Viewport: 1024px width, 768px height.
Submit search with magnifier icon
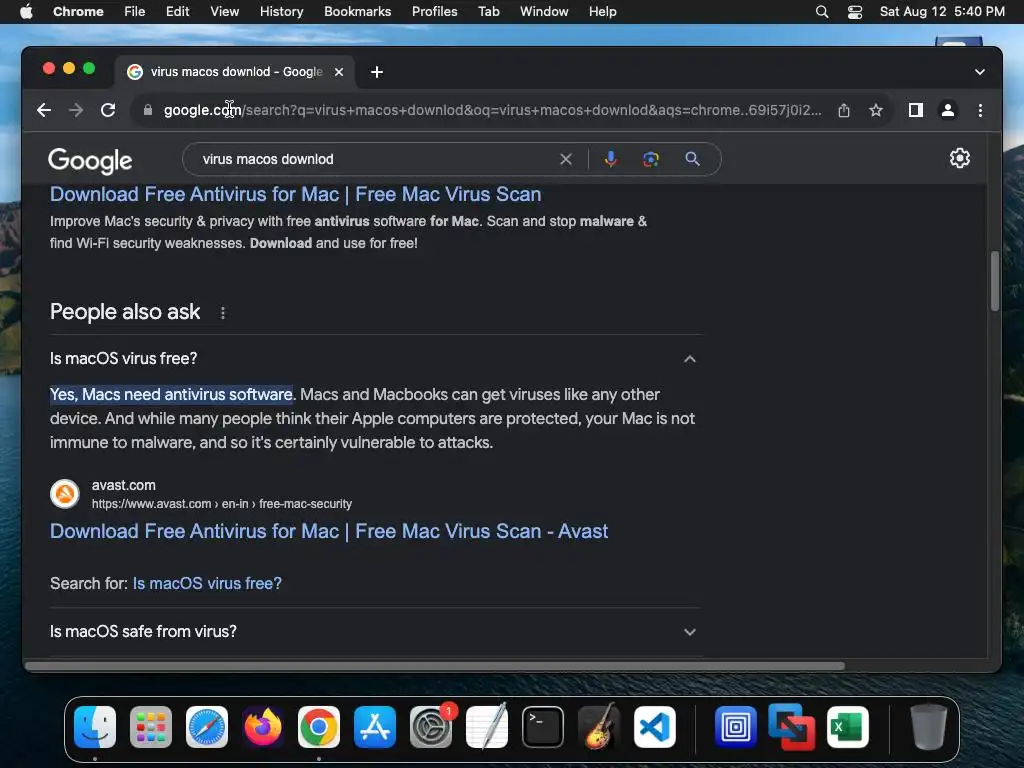click(692, 159)
